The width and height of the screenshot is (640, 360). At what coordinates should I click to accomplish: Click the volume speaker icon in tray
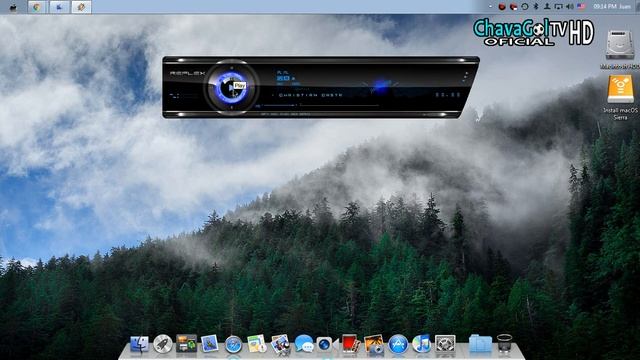pos(570,7)
